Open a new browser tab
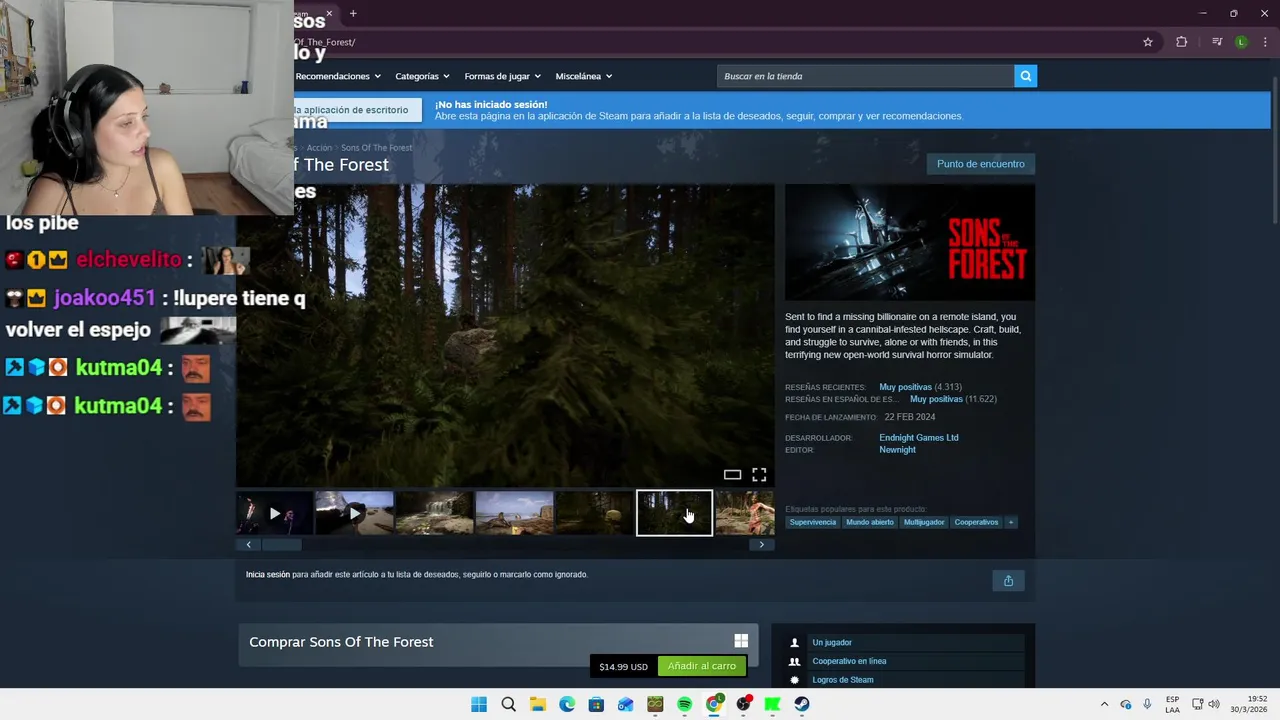Screen dimensions: 1280x720 tap(353, 14)
